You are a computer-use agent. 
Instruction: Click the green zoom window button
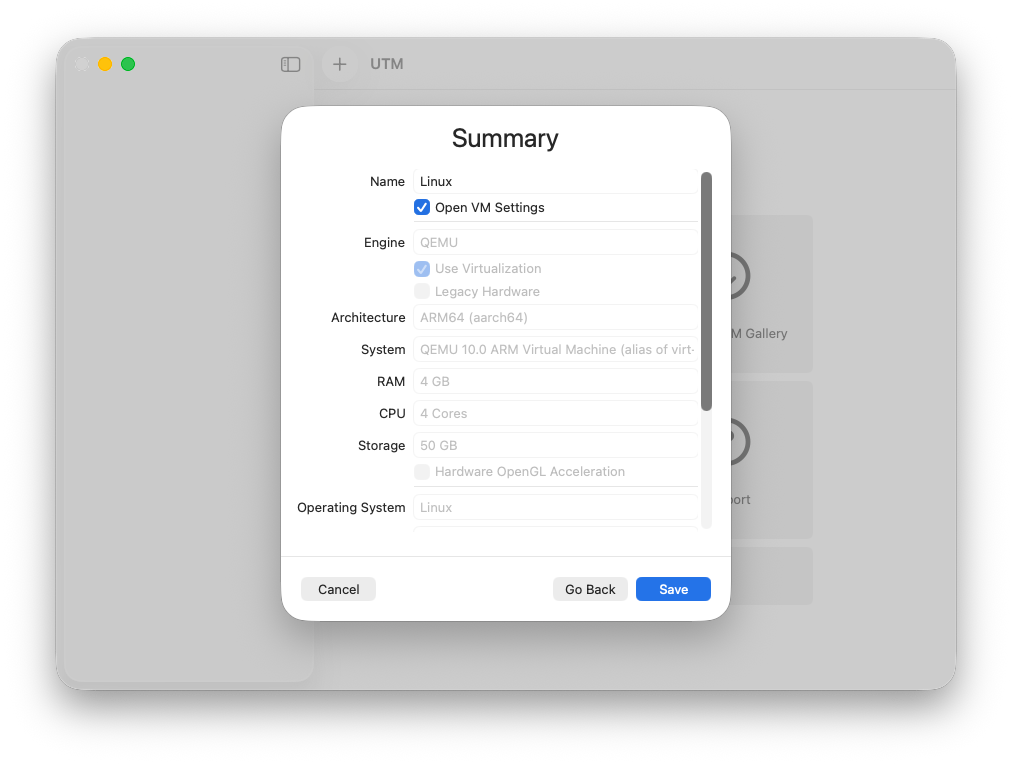click(128, 64)
